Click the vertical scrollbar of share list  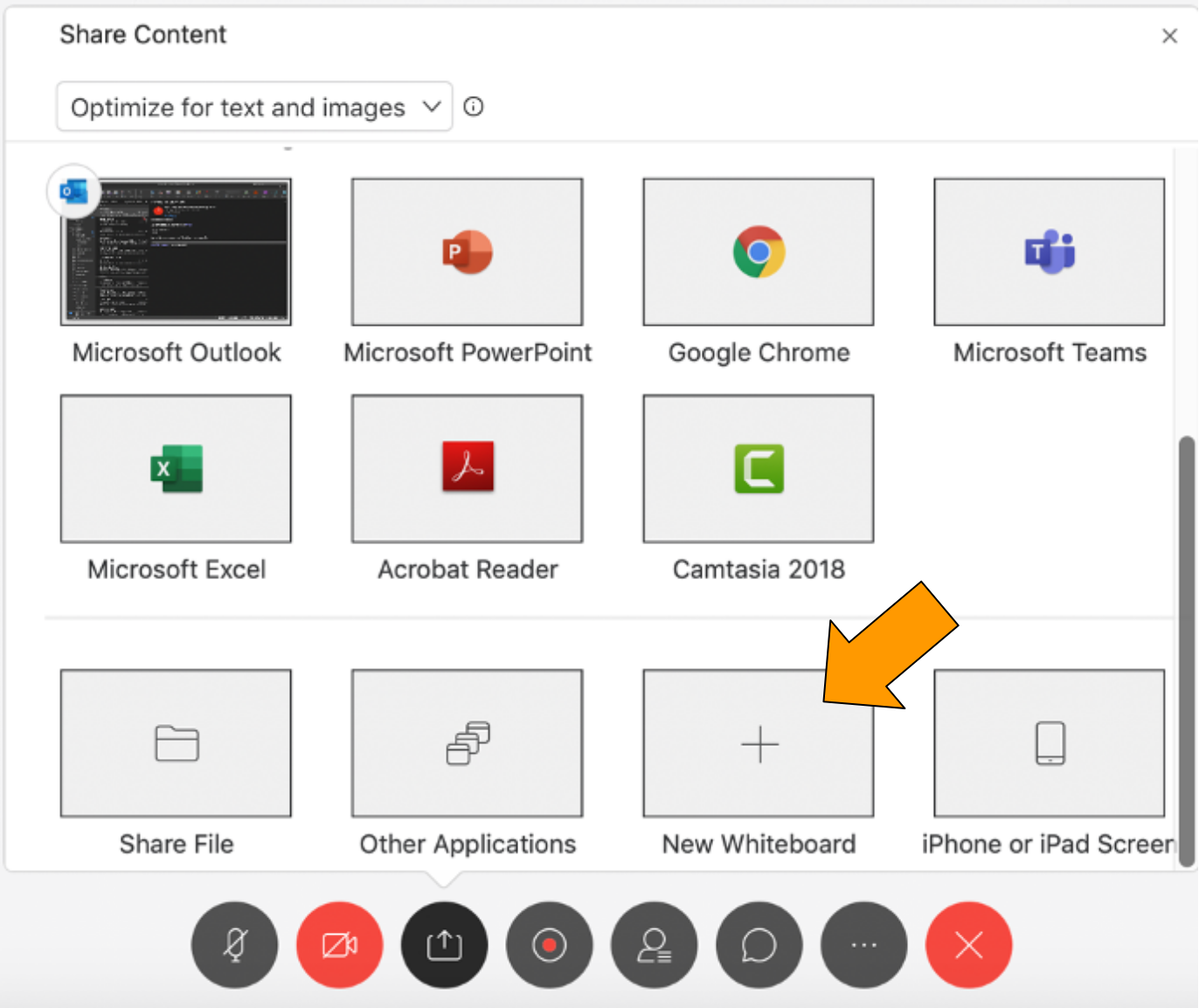point(1186,651)
